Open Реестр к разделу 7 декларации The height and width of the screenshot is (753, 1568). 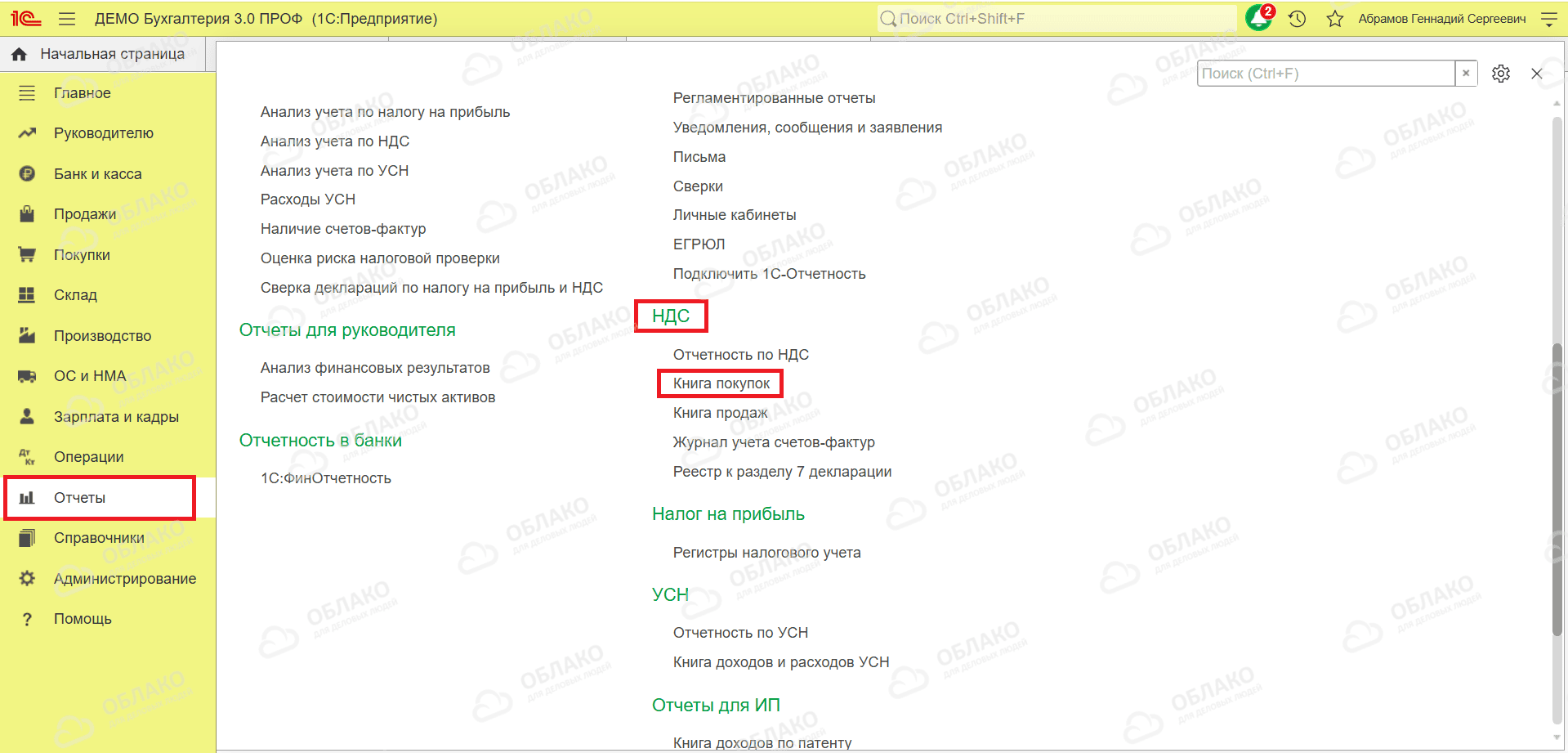pyautogui.click(x=782, y=472)
